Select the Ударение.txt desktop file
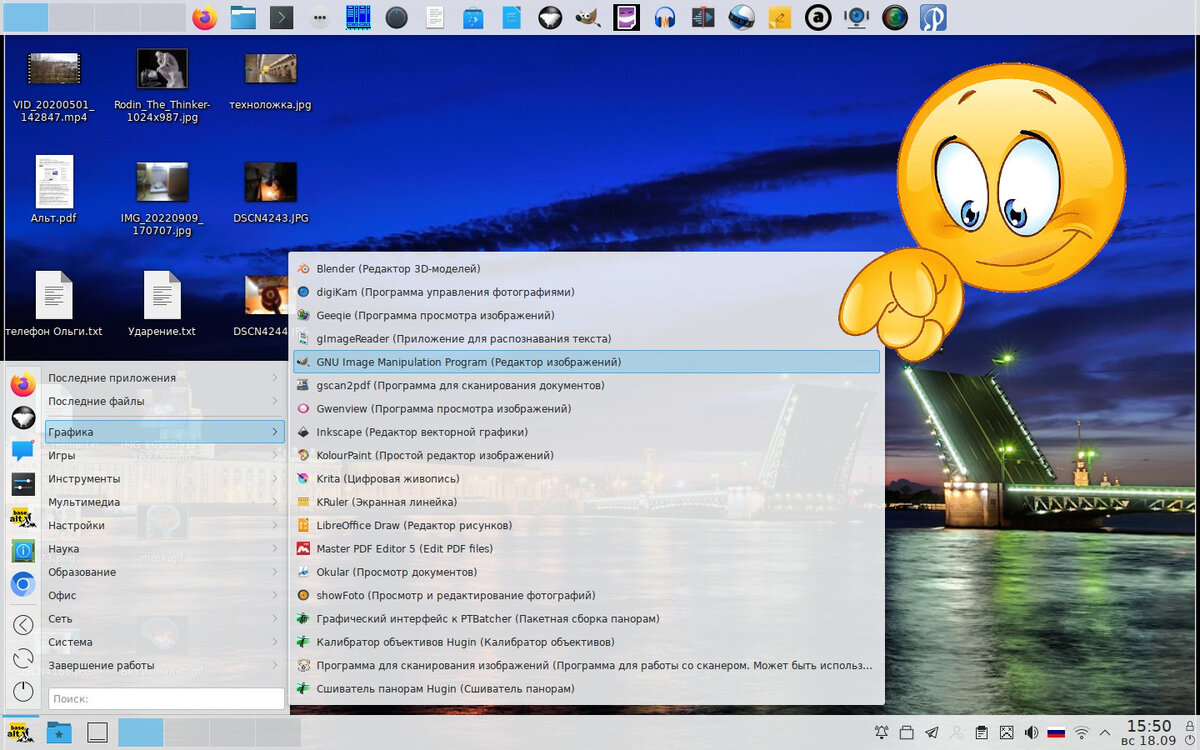The image size is (1200, 750). (162, 304)
